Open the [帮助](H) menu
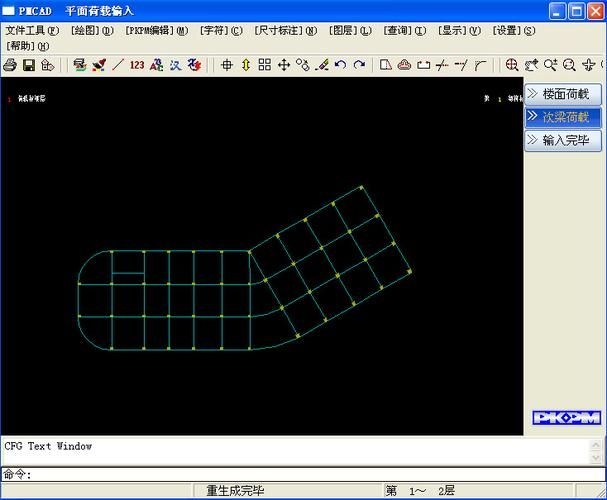This screenshot has width=607, height=500. [x=27, y=46]
